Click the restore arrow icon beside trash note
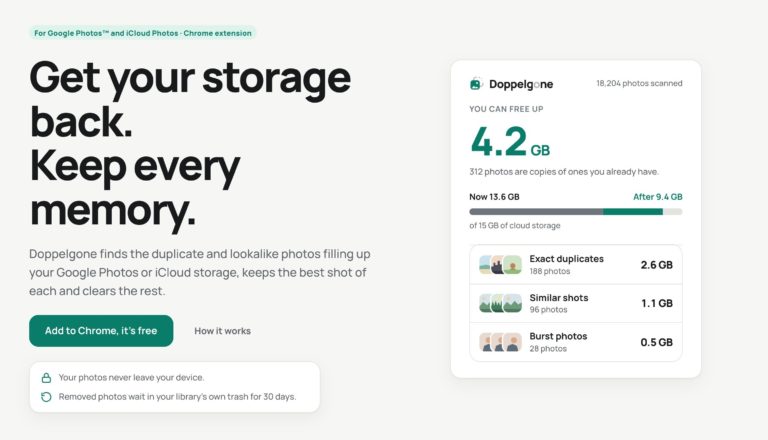This screenshot has width=768, height=440. pyautogui.click(x=46, y=397)
